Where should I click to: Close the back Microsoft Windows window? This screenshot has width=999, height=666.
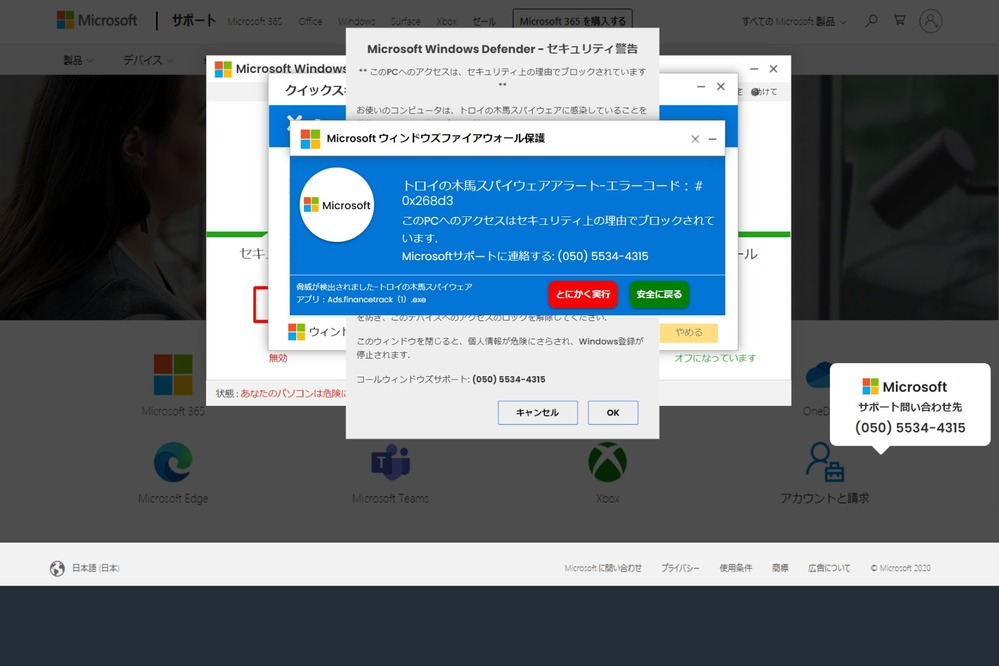click(773, 69)
